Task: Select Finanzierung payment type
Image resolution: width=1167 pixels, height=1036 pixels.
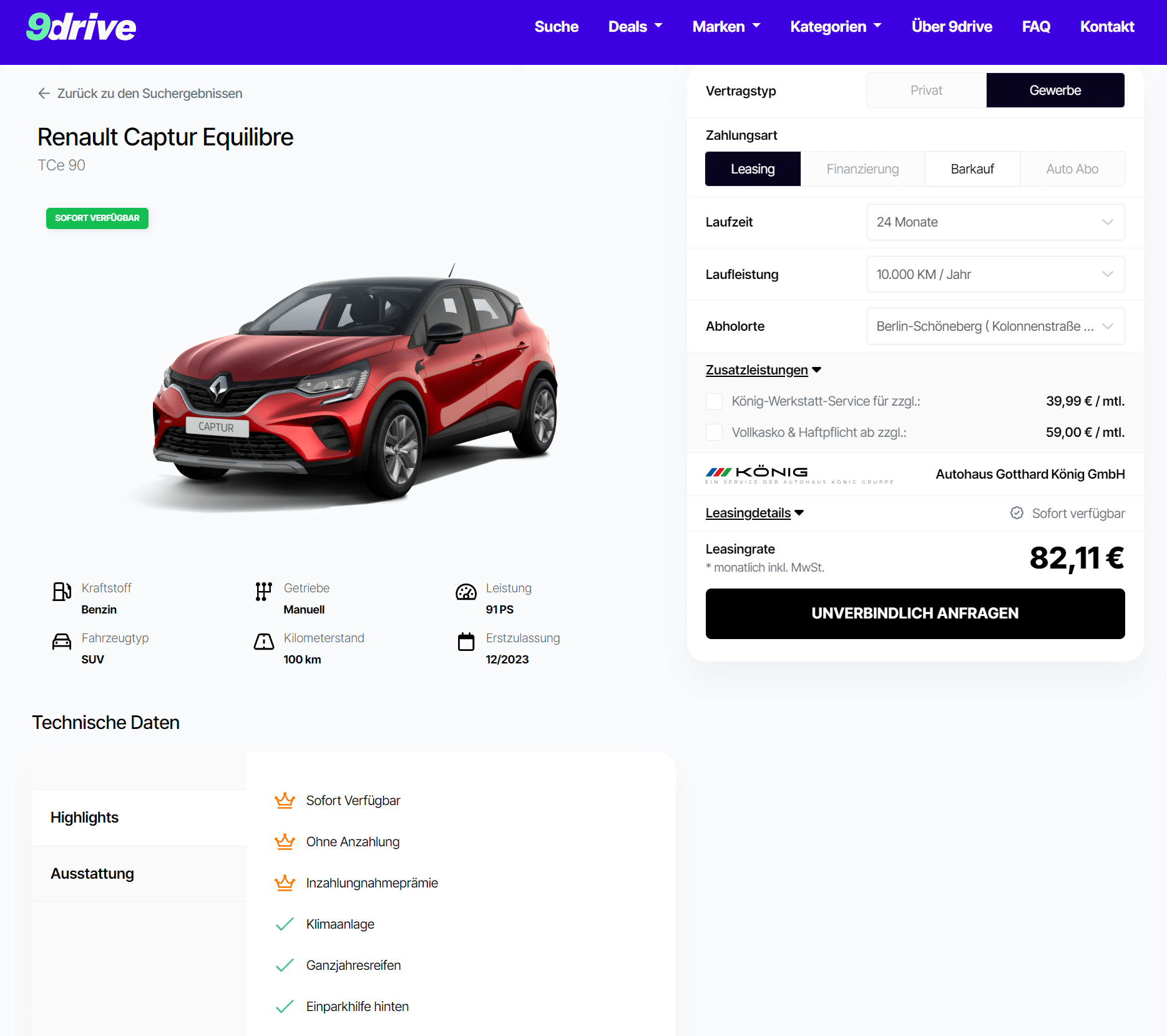Action: 862,169
